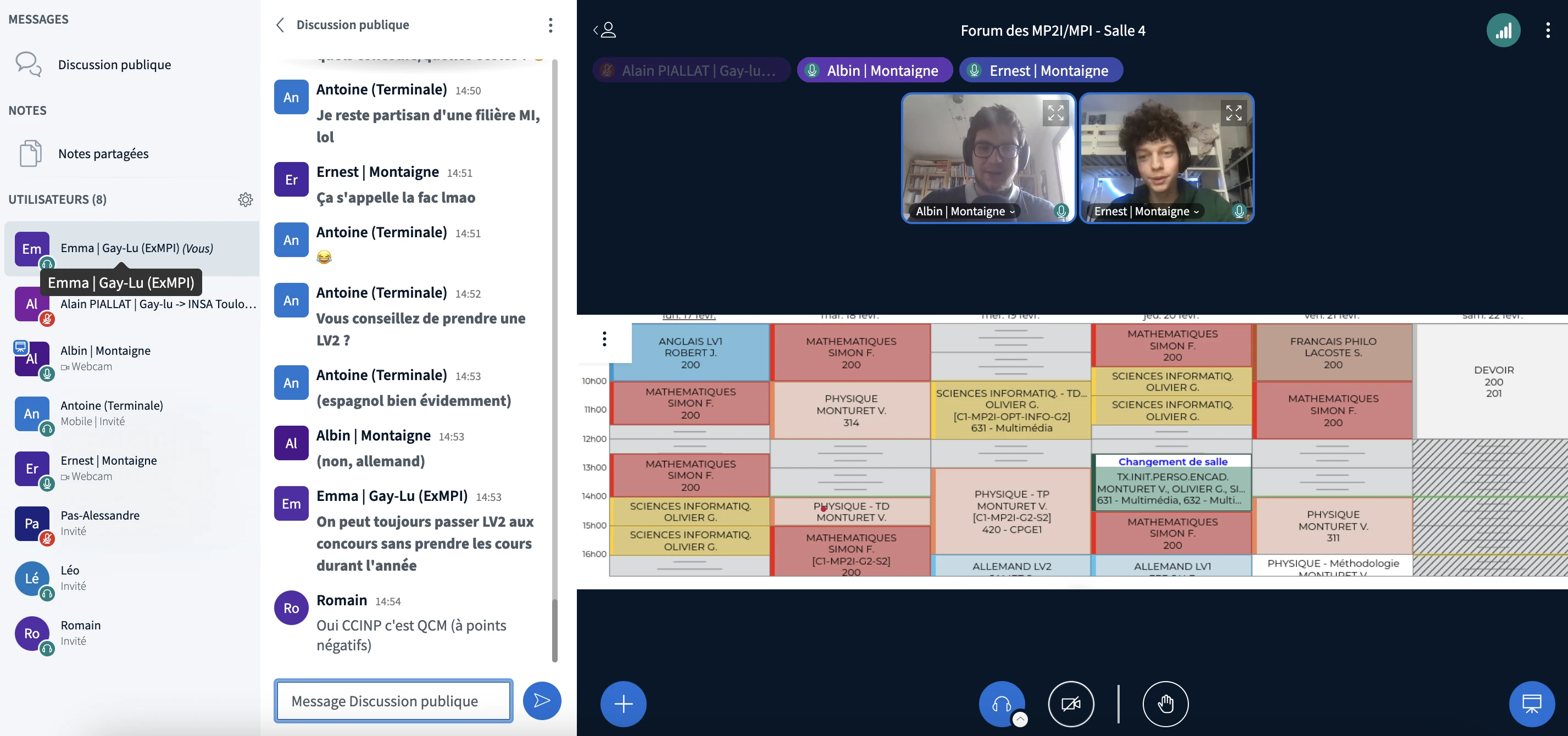Open Albin | Montaigne webcam name dropdown
1568x736 pixels.
point(965,211)
